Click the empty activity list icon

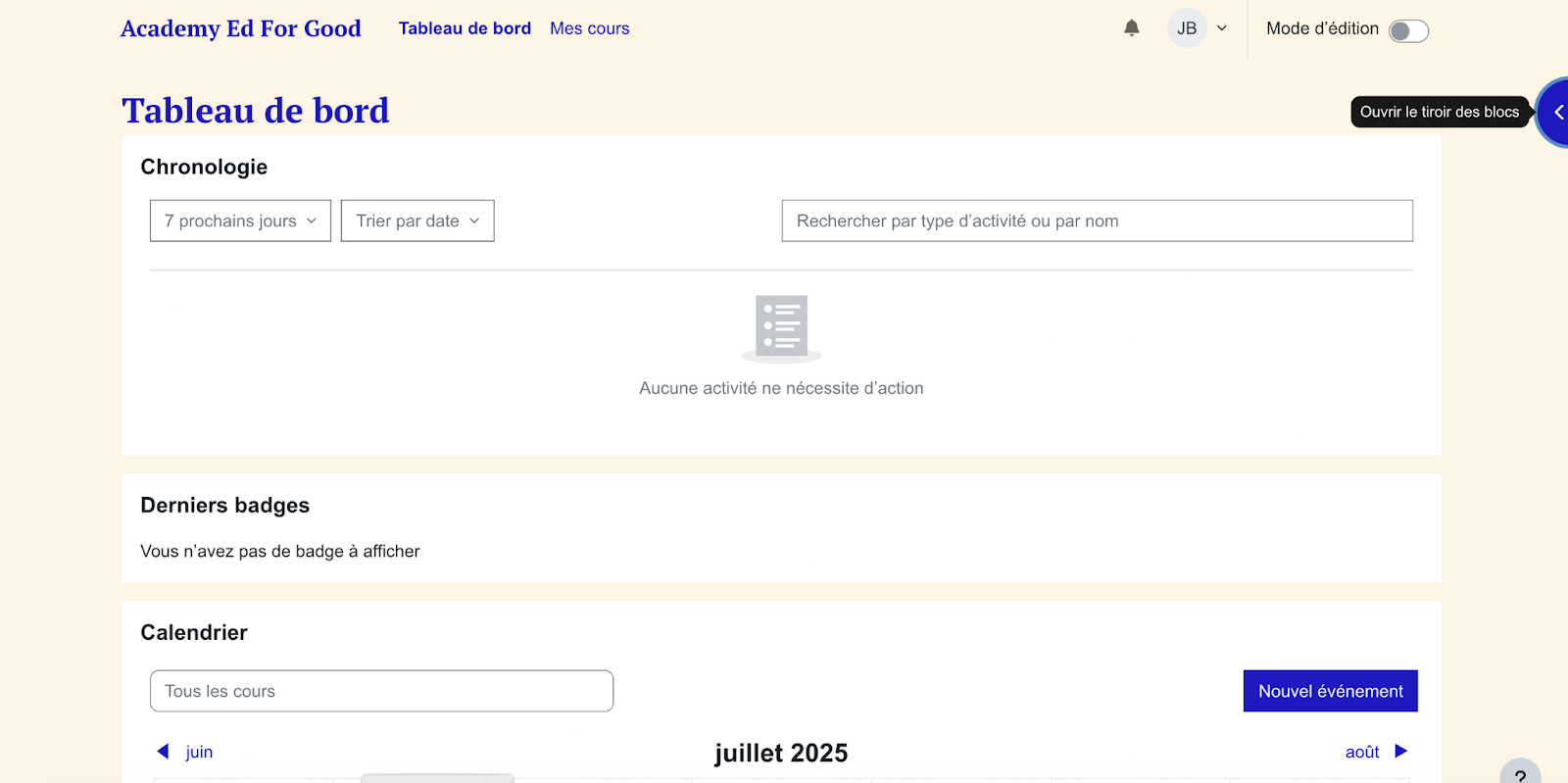point(781,327)
